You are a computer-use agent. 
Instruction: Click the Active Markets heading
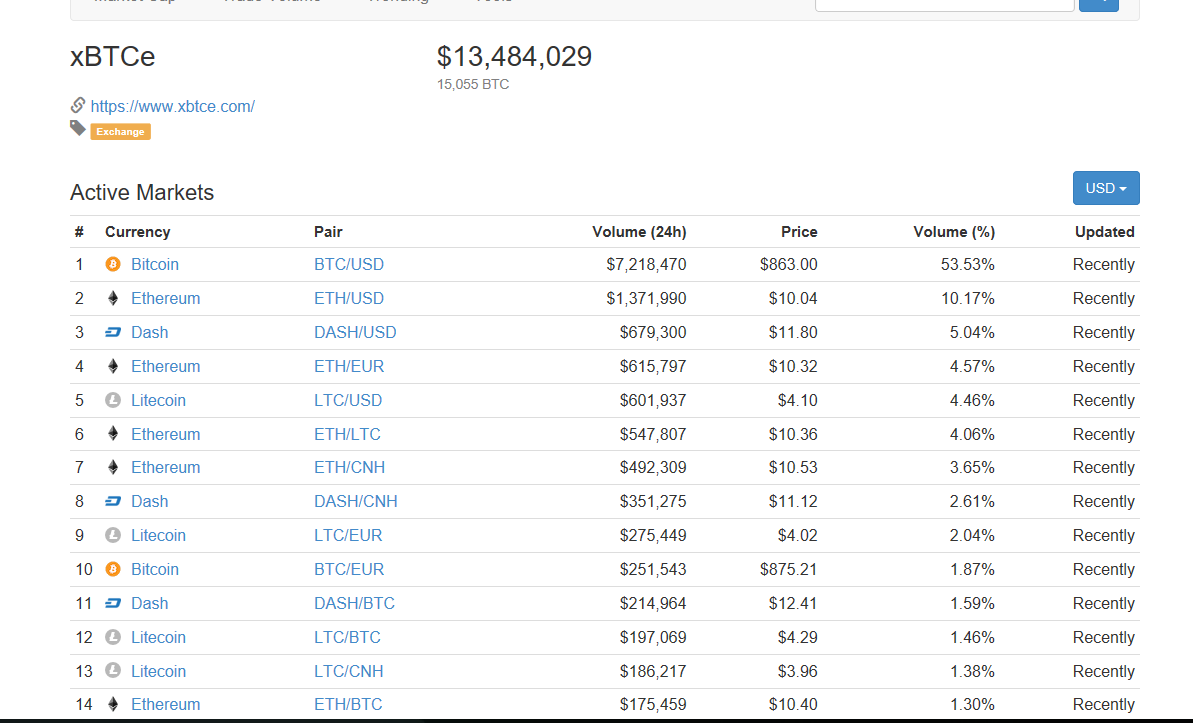pos(142,193)
